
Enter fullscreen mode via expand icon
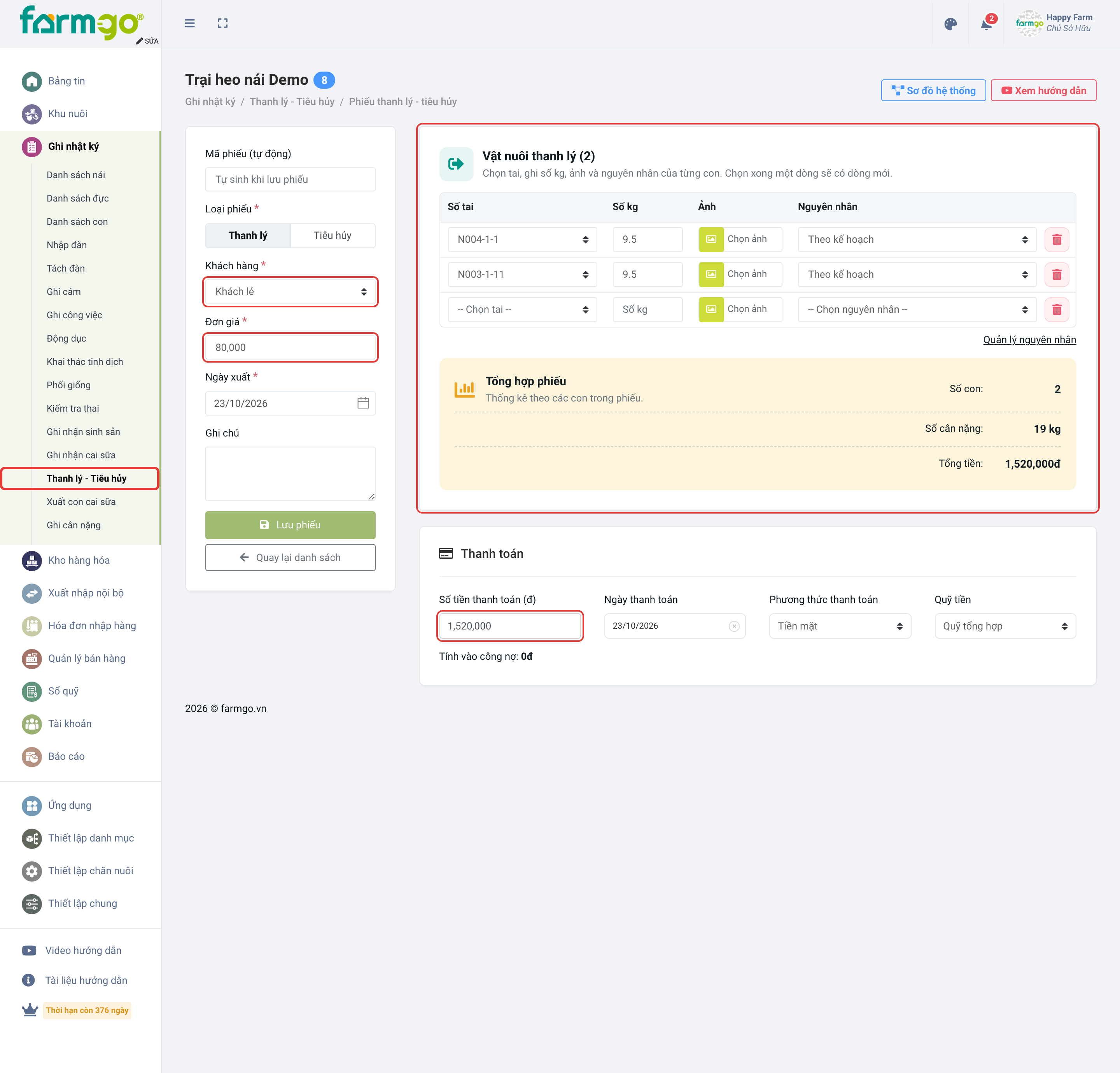223,23
